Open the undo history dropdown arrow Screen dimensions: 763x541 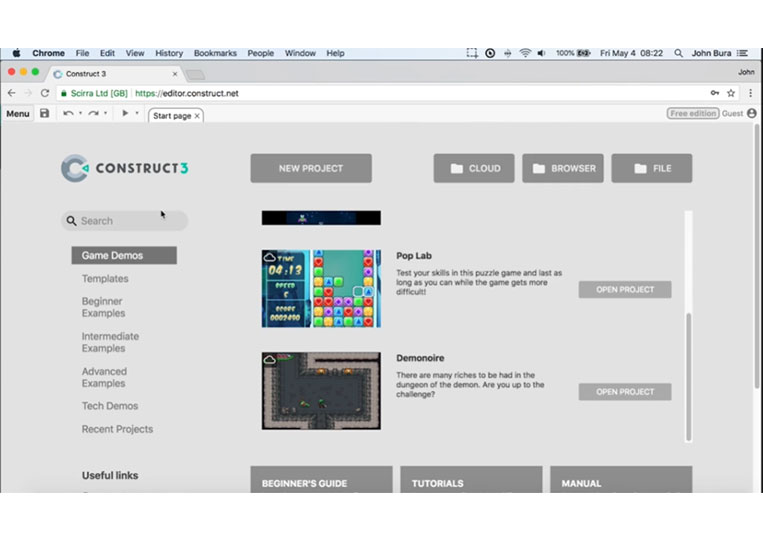(x=80, y=113)
